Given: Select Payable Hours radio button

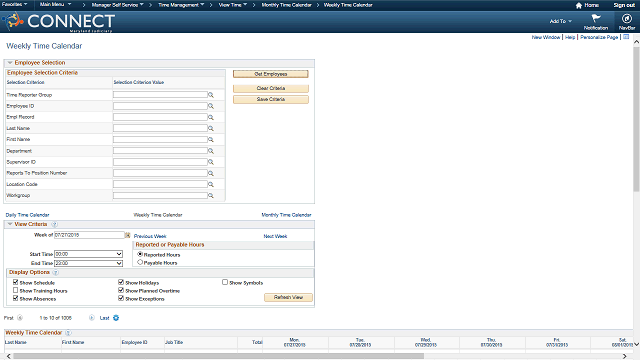Looking at the screenshot, I should pyautogui.click(x=140, y=262).
